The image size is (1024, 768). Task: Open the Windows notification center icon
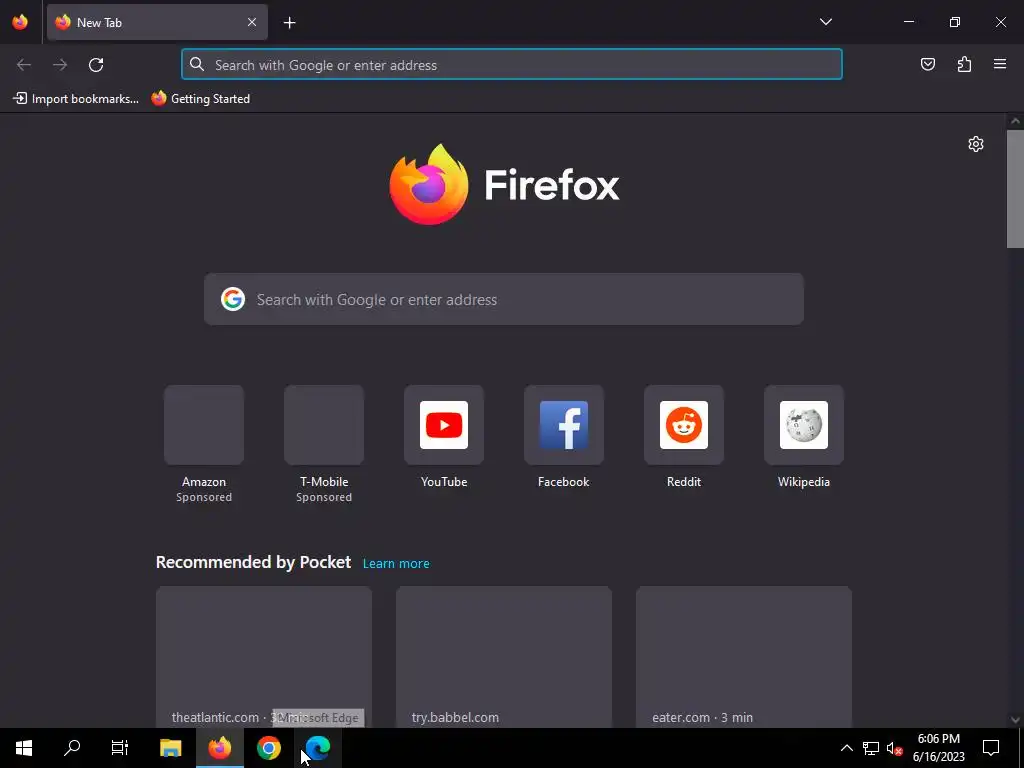991,748
